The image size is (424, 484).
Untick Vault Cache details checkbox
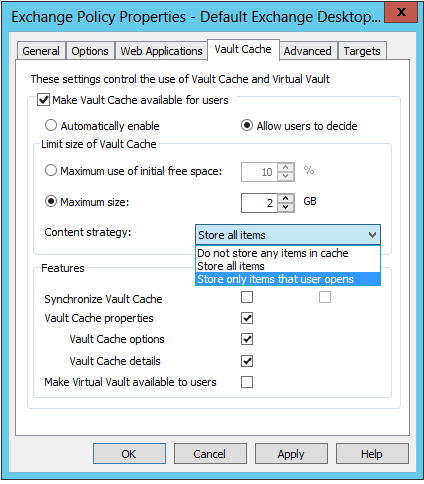247,361
